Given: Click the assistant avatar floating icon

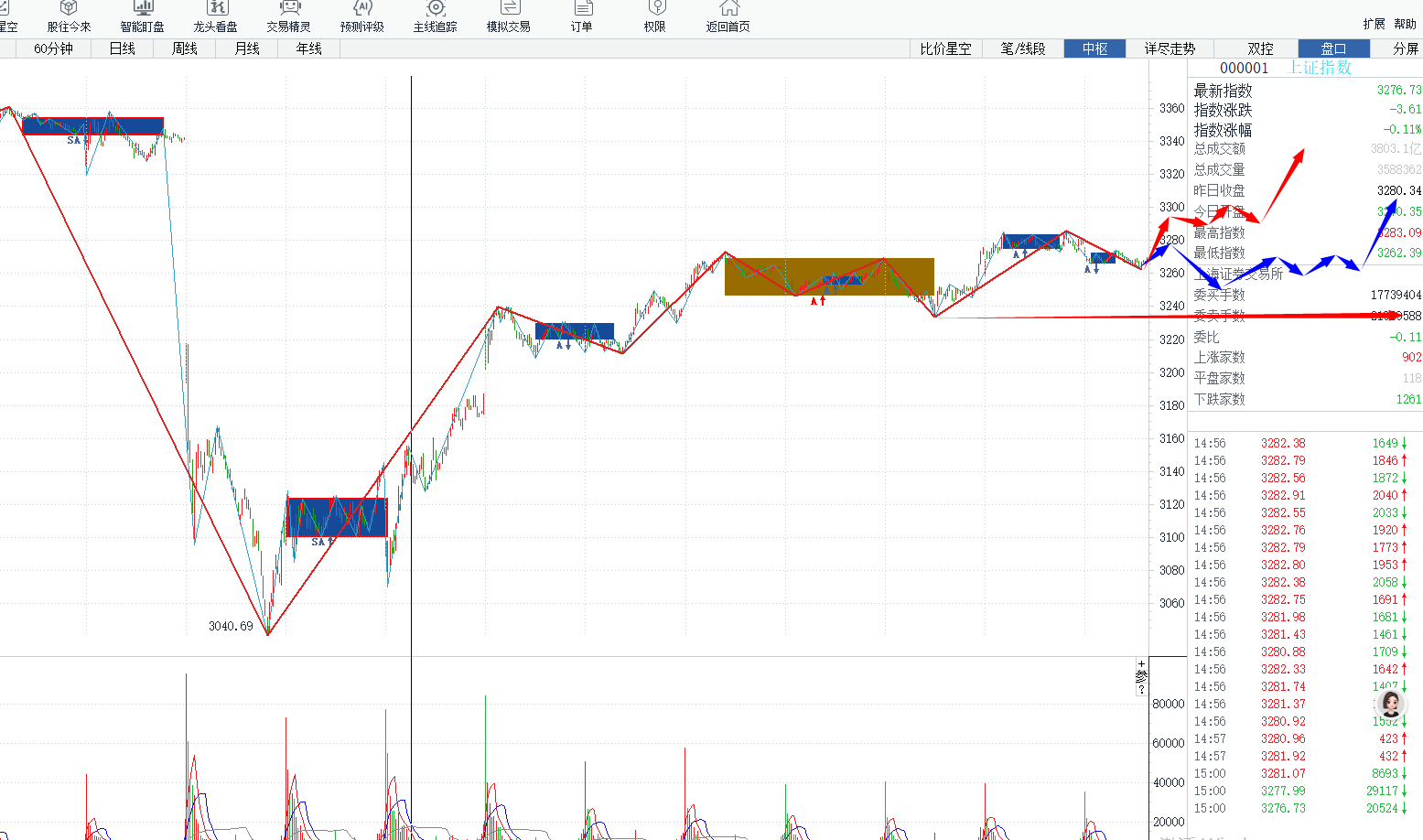Looking at the screenshot, I should click(x=1391, y=704).
